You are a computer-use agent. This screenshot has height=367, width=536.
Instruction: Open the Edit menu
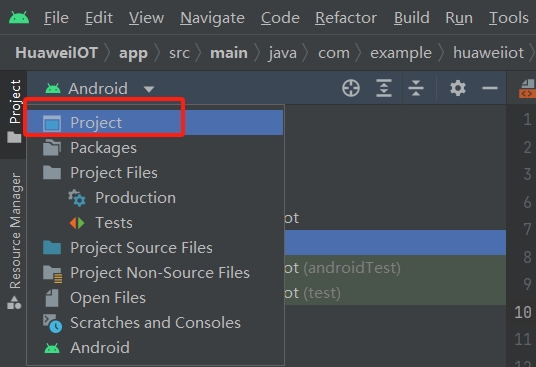point(99,18)
